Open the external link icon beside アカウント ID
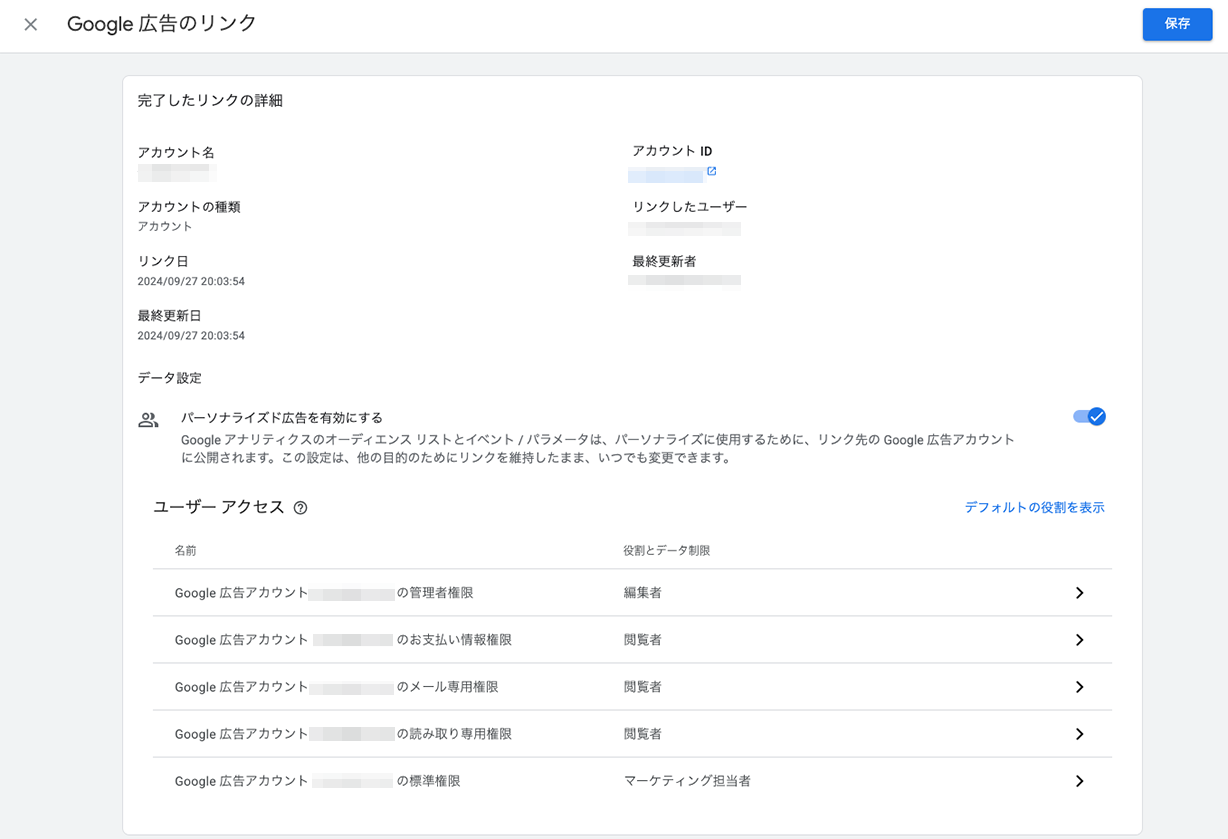Image resolution: width=1228 pixels, height=839 pixels. click(x=712, y=171)
